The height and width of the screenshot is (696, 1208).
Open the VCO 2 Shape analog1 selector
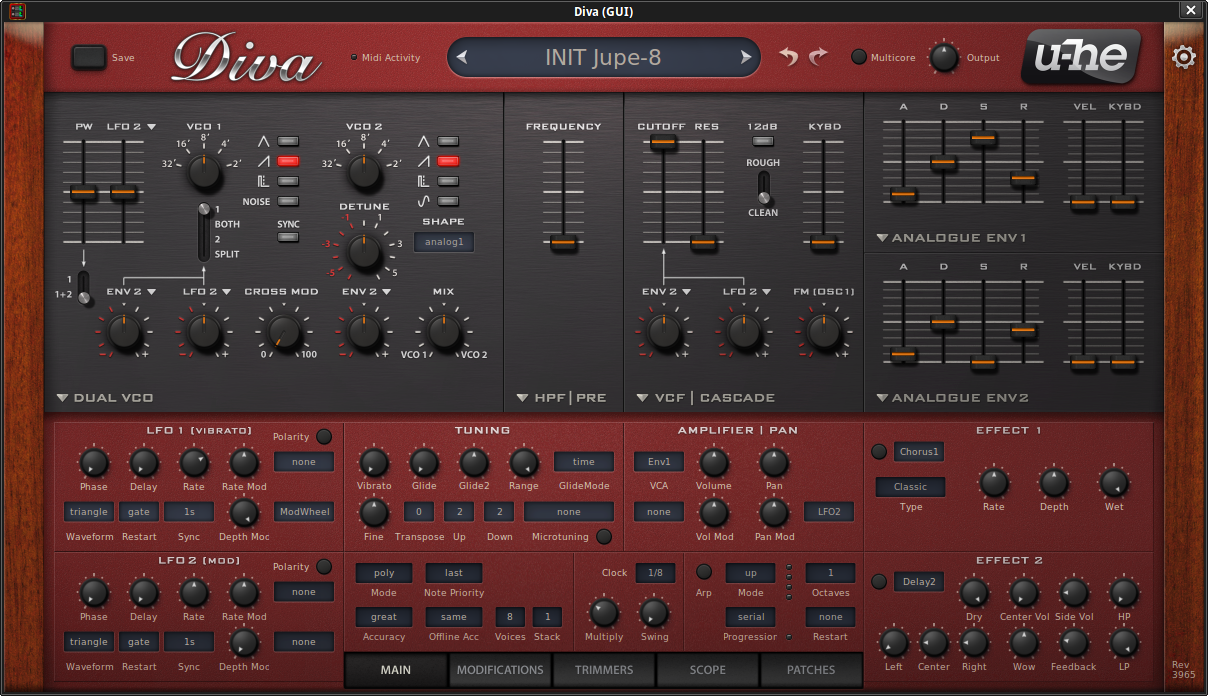(444, 242)
